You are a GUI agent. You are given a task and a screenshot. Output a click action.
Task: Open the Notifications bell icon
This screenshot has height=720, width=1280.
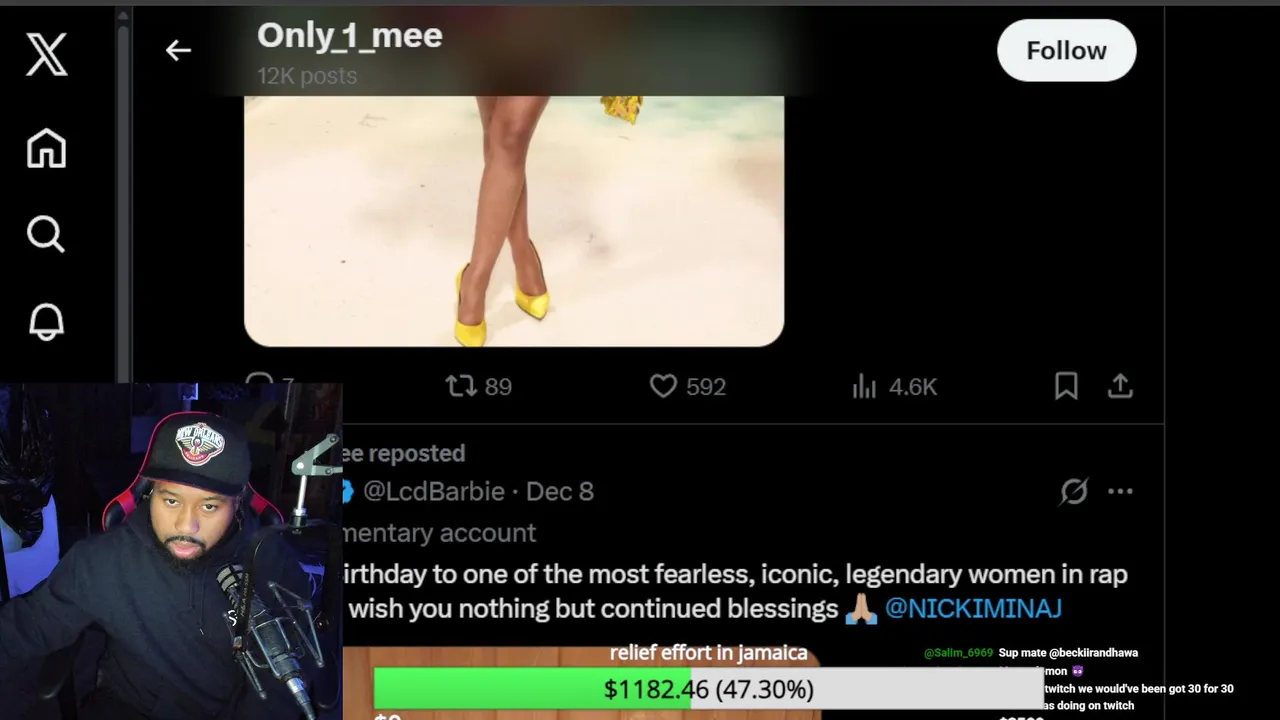click(x=46, y=321)
